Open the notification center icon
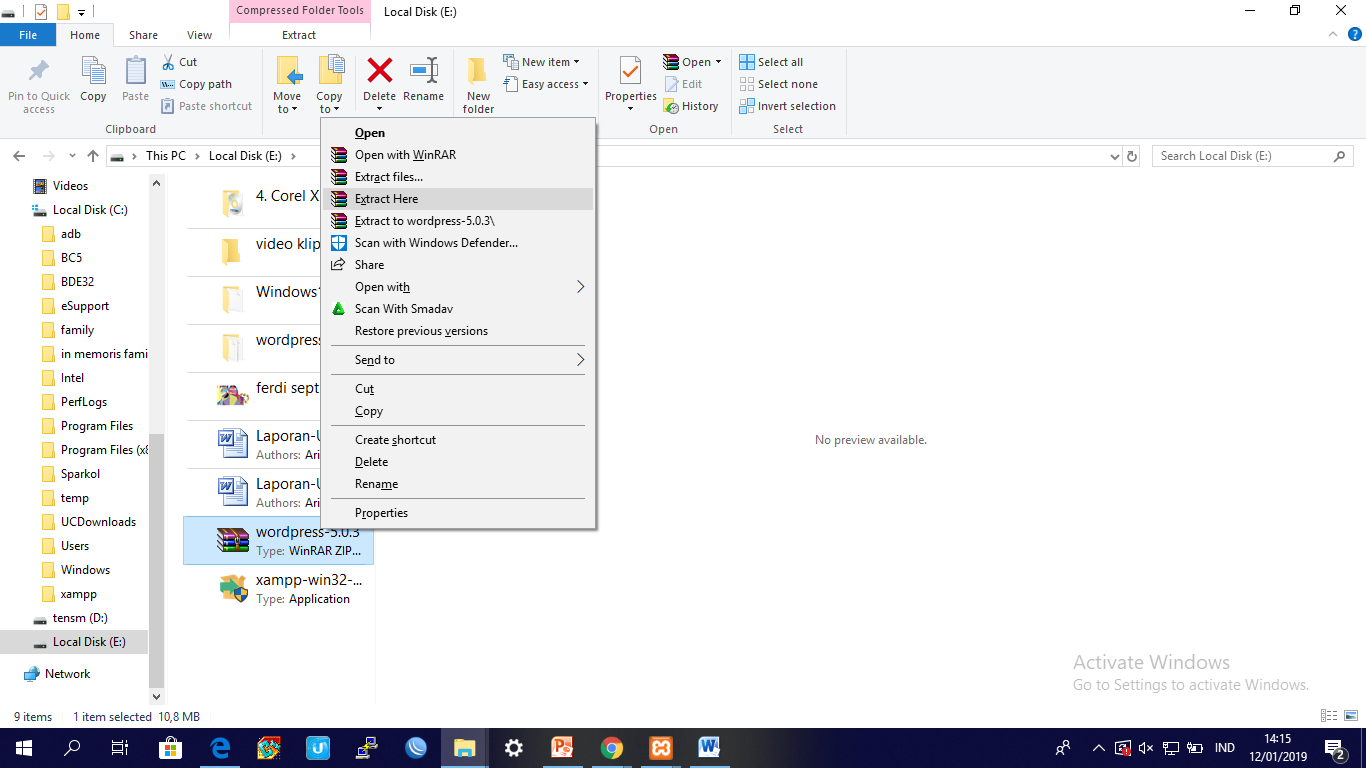 (1334, 748)
